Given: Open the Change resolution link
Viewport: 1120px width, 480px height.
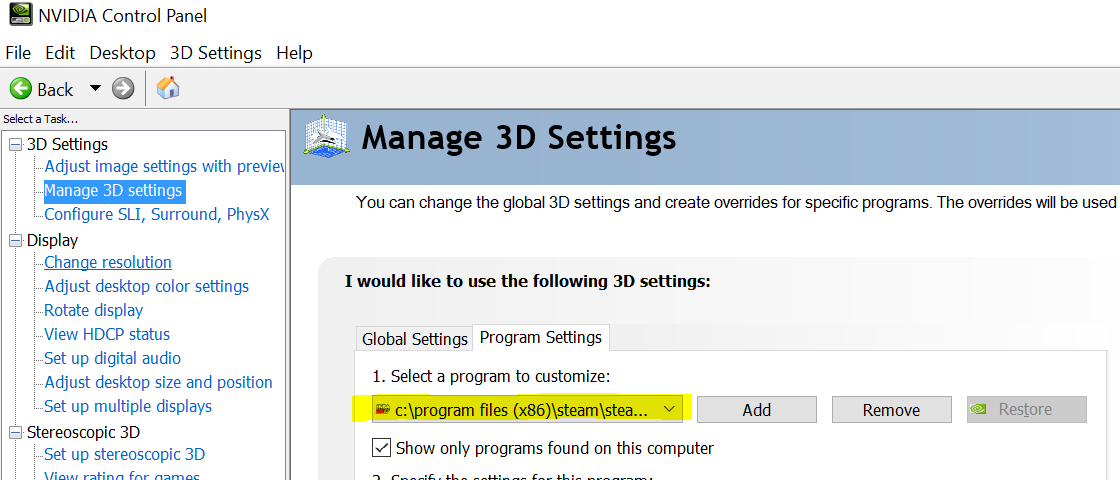Looking at the screenshot, I should coord(108,262).
